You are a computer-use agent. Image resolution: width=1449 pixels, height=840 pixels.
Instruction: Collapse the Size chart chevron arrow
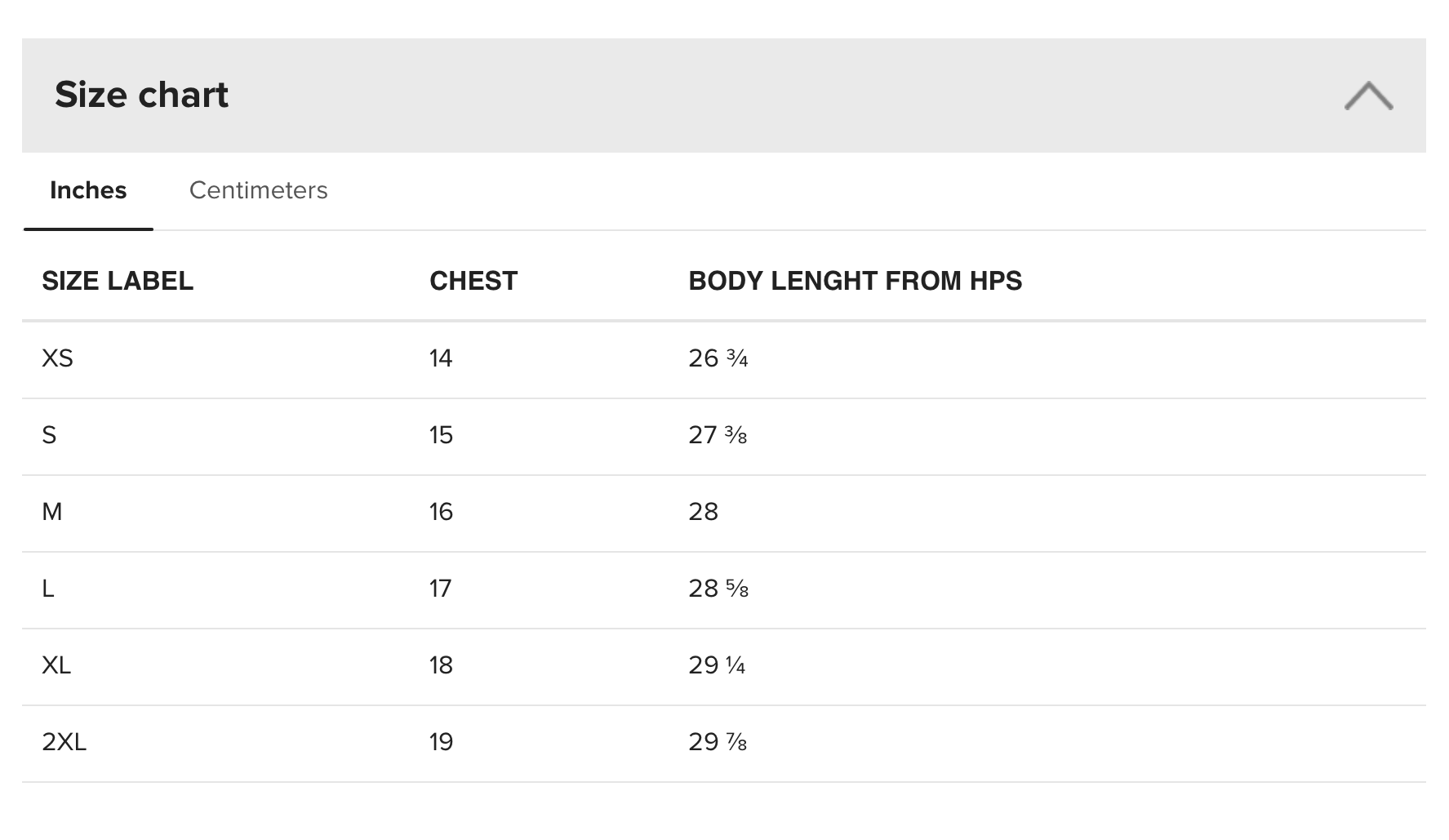pyautogui.click(x=1368, y=96)
